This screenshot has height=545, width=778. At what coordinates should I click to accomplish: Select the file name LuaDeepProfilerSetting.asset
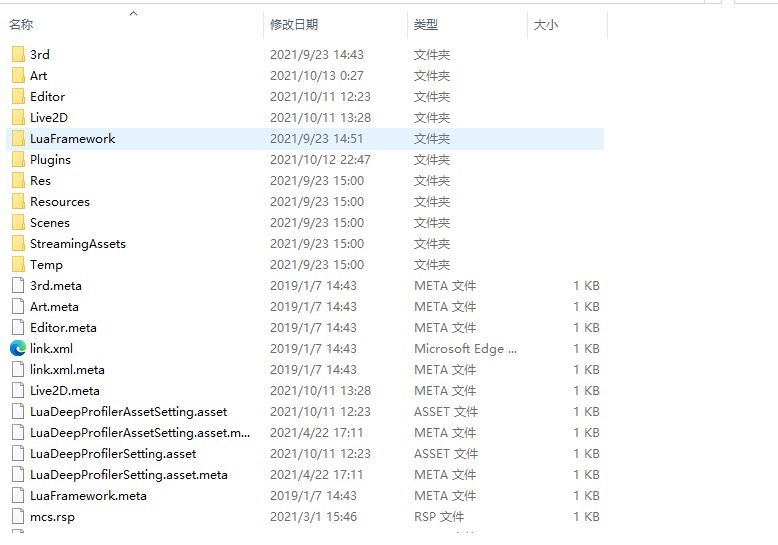pyautogui.click(x=113, y=453)
